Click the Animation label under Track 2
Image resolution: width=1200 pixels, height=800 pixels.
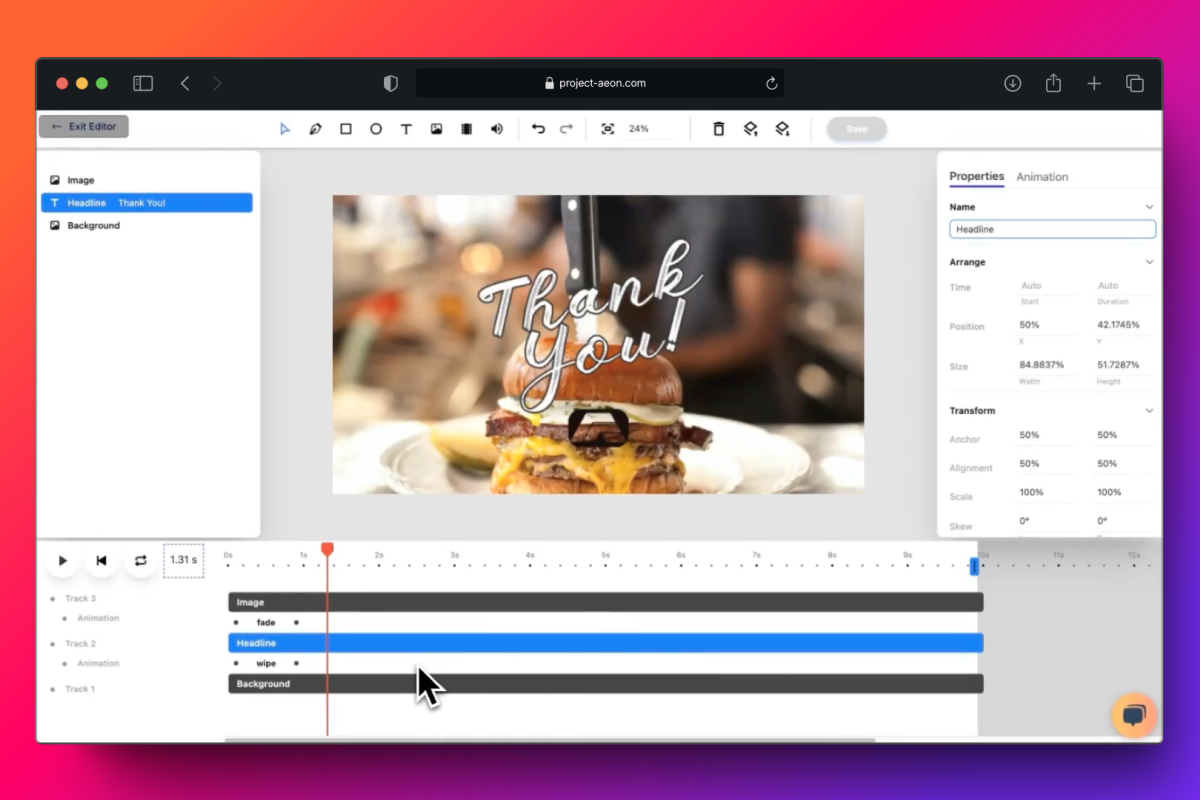click(98, 664)
